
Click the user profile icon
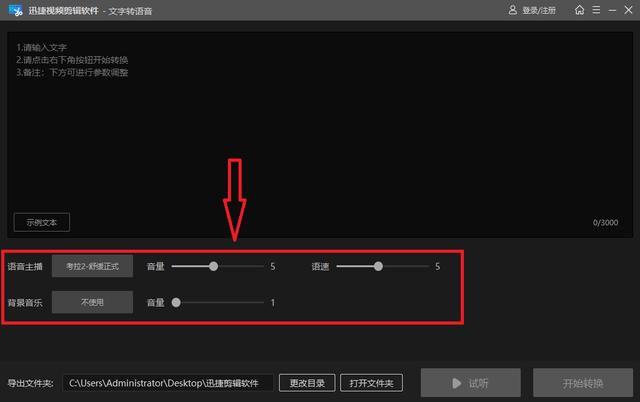[513, 10]
